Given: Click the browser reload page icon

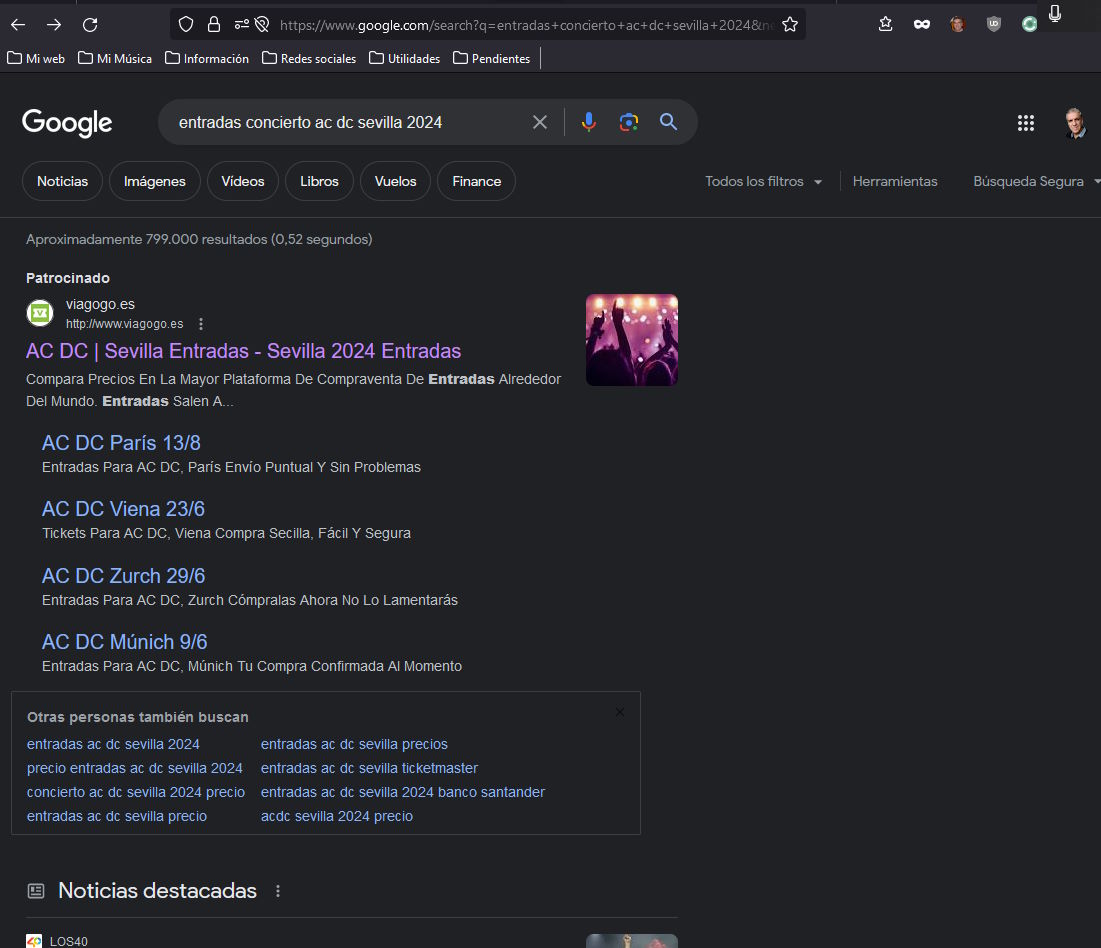Looking at the screenshot, I should point(90,25).
